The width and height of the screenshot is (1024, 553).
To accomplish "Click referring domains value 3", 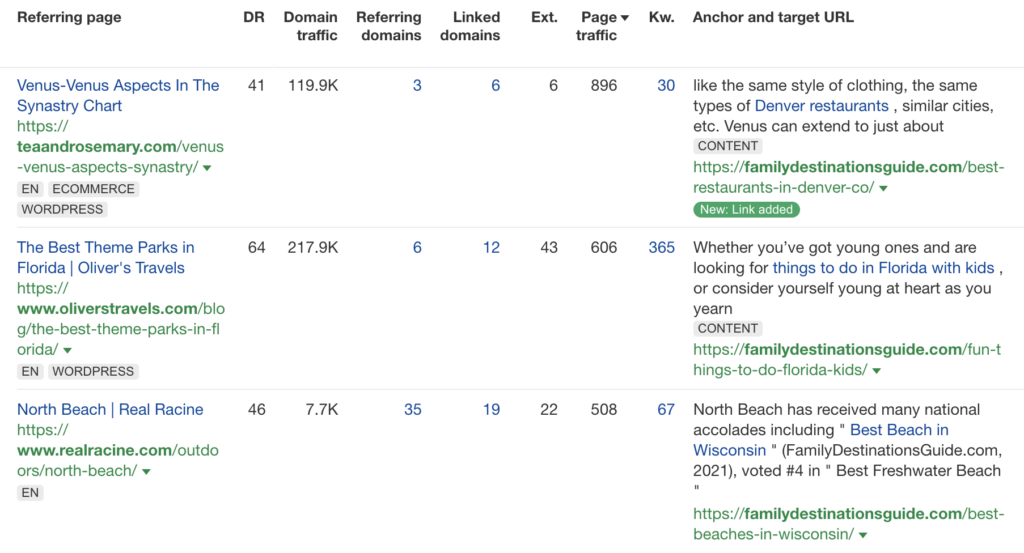I will pyautogui.click(x=417, y=86).
